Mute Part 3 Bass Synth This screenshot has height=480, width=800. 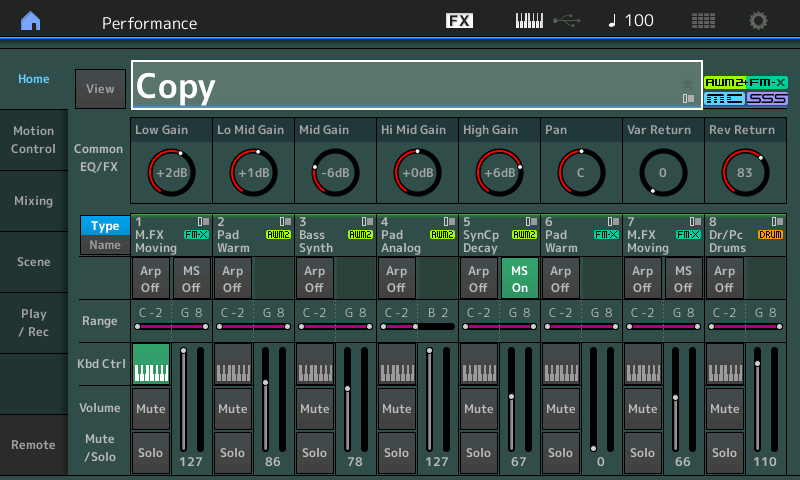[x=314, y=408]
